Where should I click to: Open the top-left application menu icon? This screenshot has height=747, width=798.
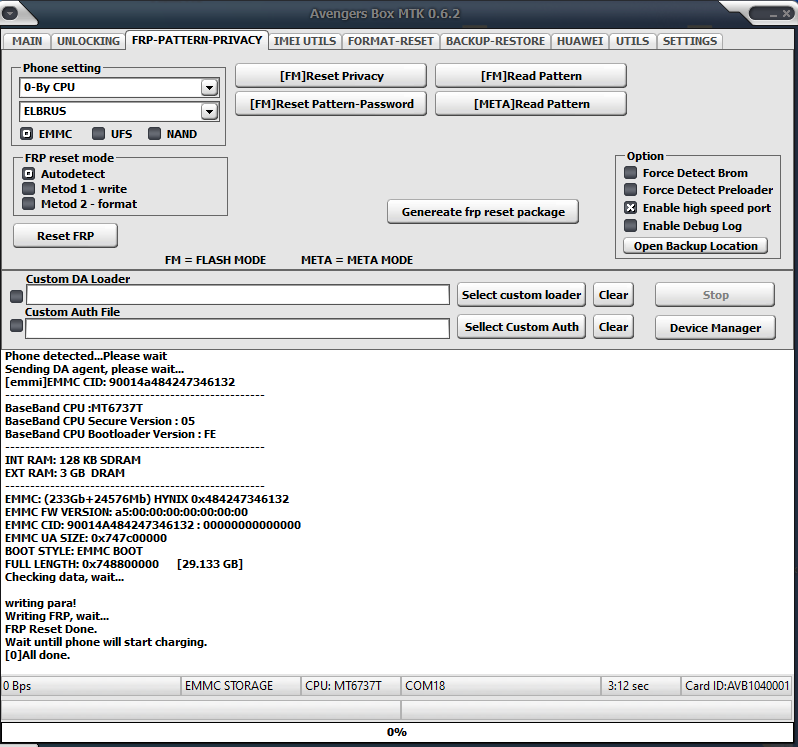click(10, 13)
